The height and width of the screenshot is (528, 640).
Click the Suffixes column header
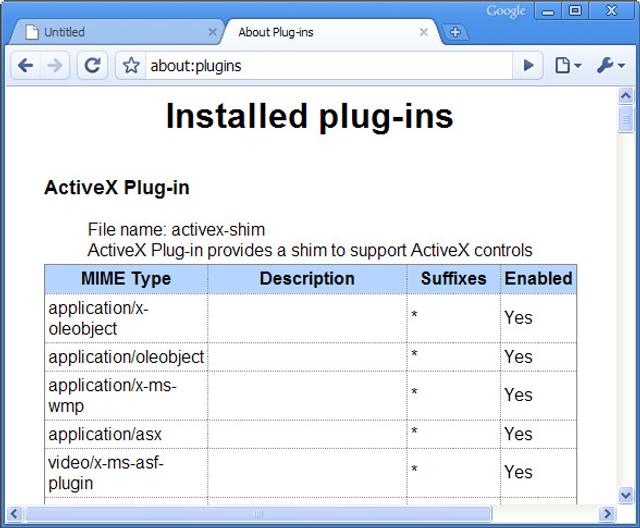click(453, 279)
